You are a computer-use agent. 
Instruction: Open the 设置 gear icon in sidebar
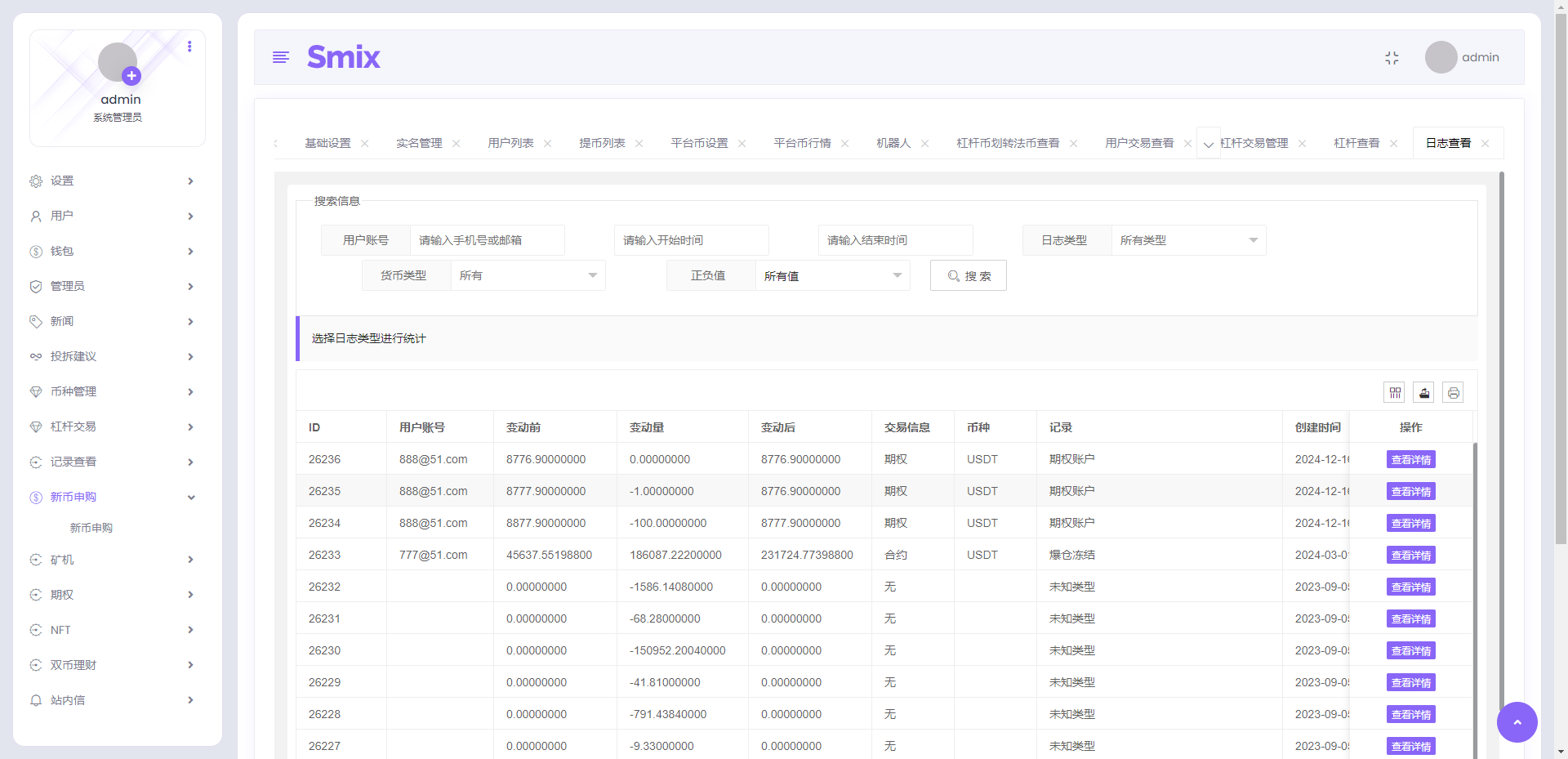[x=35, y=181]
